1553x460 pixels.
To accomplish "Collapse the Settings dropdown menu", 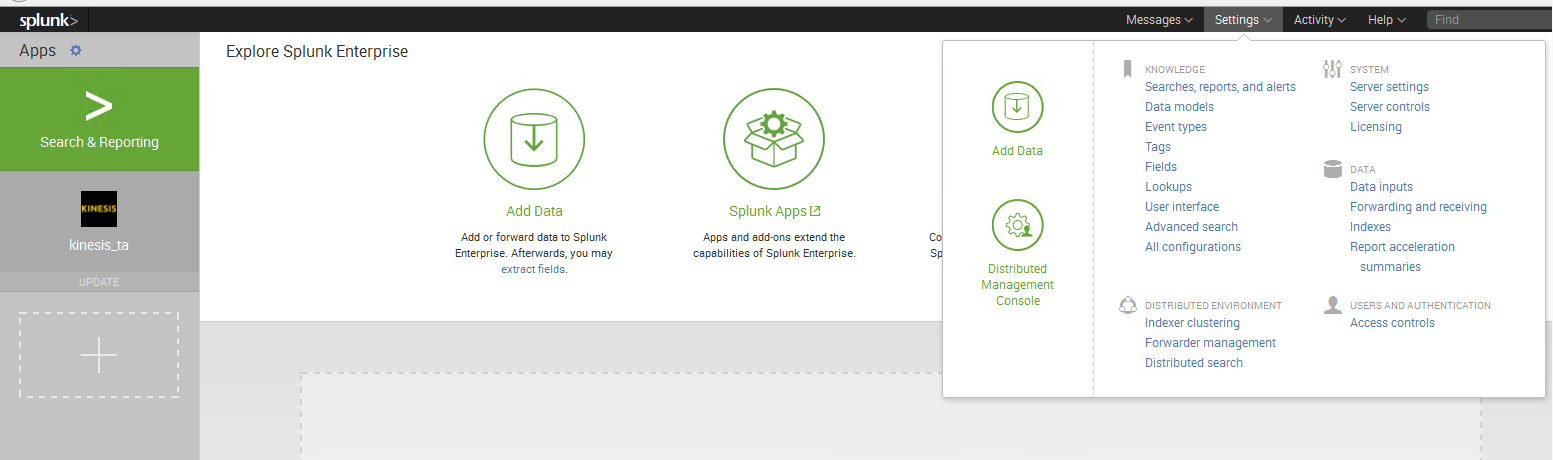I will click(1243, 20).
